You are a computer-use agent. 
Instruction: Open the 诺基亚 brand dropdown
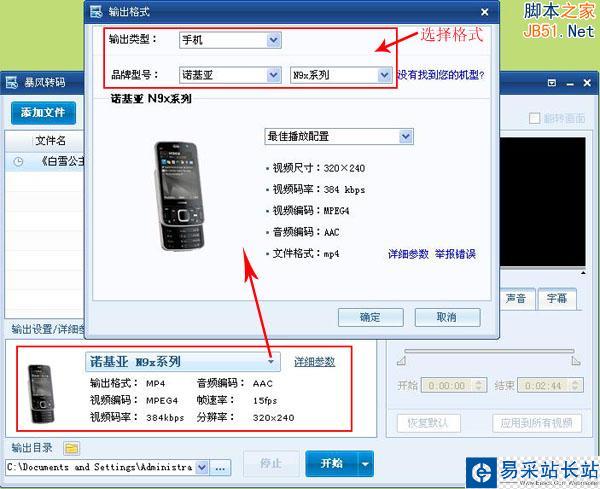pyautogui.click(x=230, y=75)
